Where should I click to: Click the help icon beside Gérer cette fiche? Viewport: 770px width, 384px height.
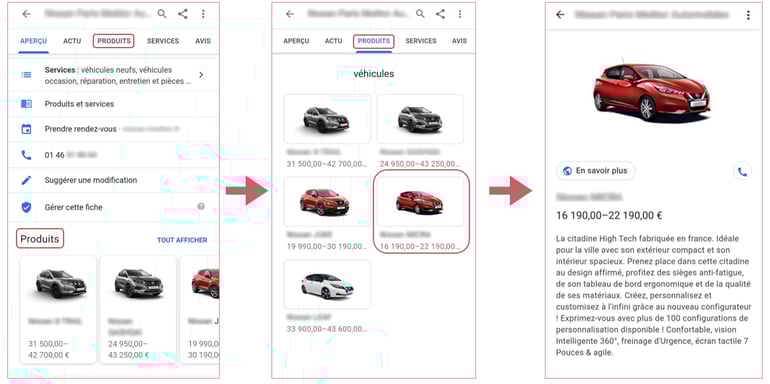click(x=201, y=206)
